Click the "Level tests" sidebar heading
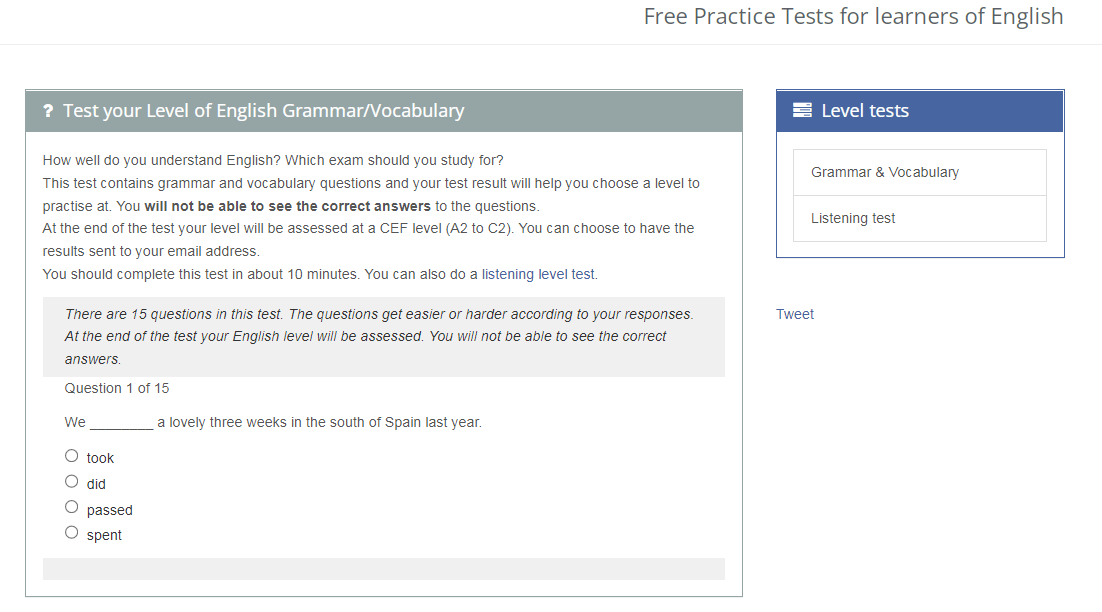 [x=865, y=111]
